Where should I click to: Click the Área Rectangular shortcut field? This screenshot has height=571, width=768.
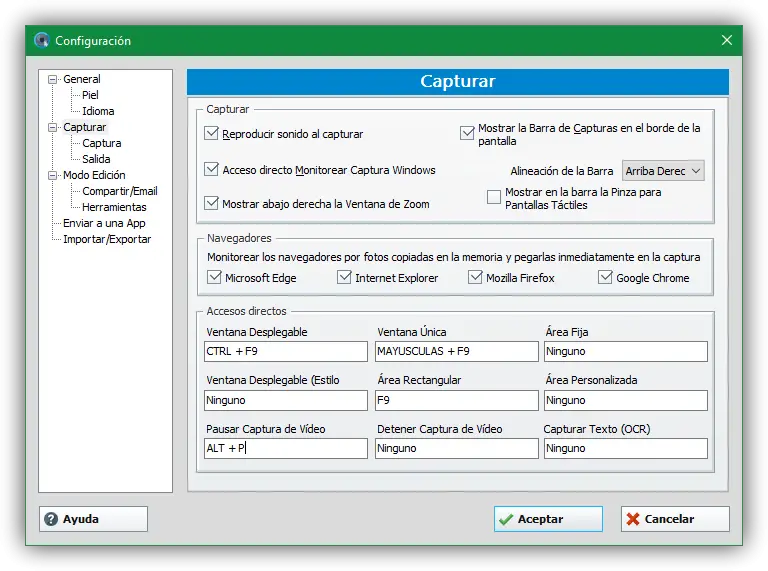tap(456, 401)
